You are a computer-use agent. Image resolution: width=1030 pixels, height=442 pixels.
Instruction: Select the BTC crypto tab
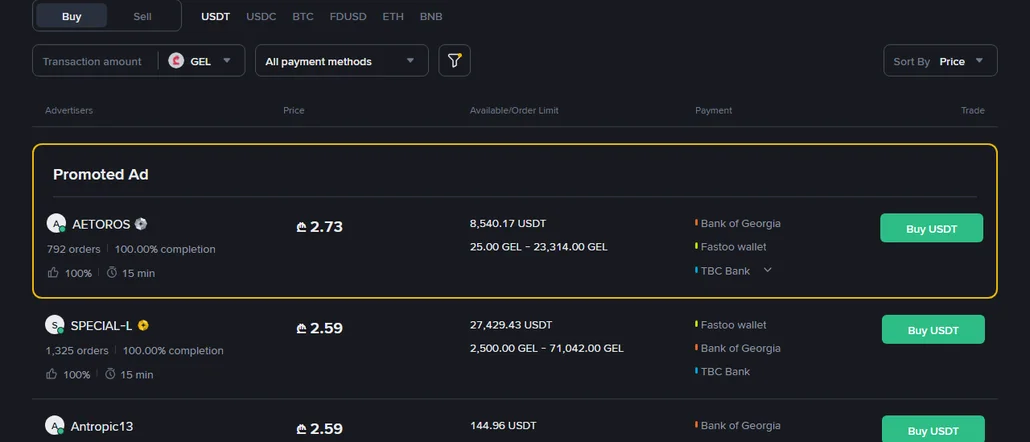303,16
